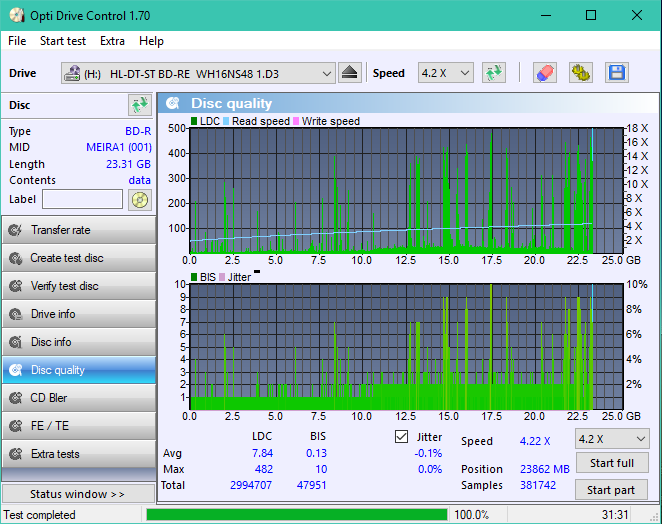Open the Extra menu
This screenshot has height=524, width=662.
[112, 41]
